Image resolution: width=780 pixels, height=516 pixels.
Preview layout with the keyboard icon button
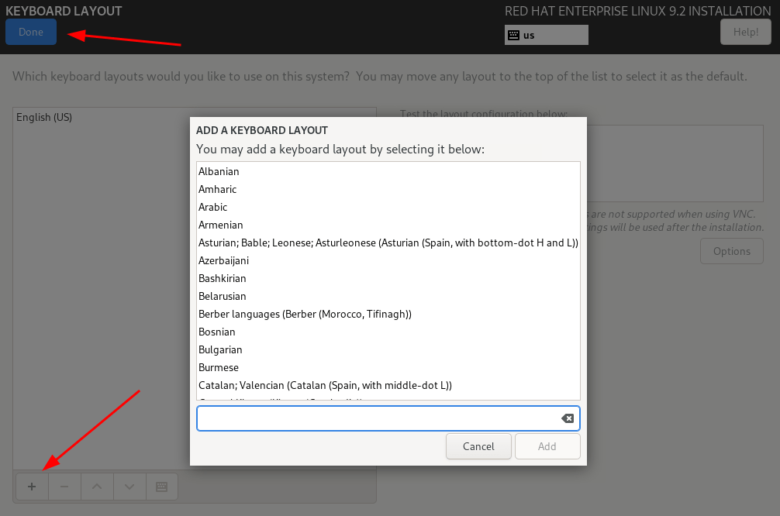click(162, 487)
